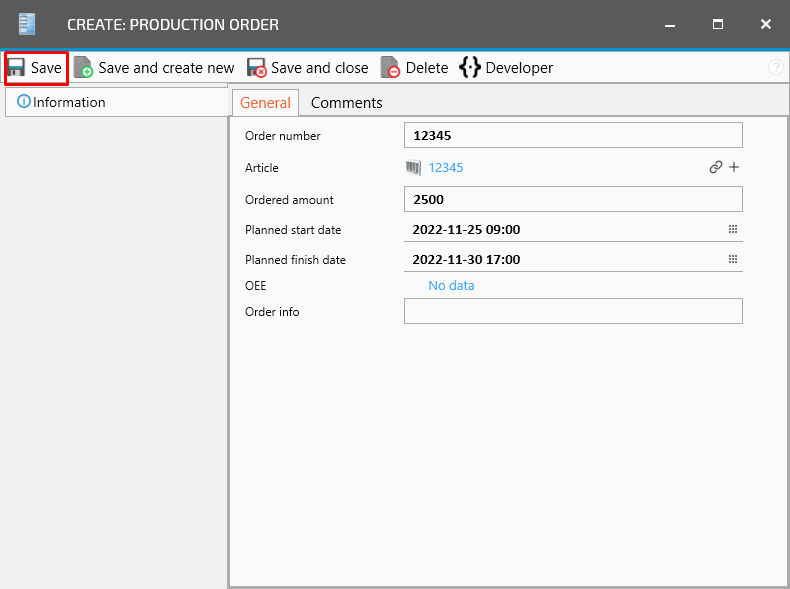Switch to the Comments tab
This screenshot has width=790, height=589.
pyautogui.click(x=346, y=102)
